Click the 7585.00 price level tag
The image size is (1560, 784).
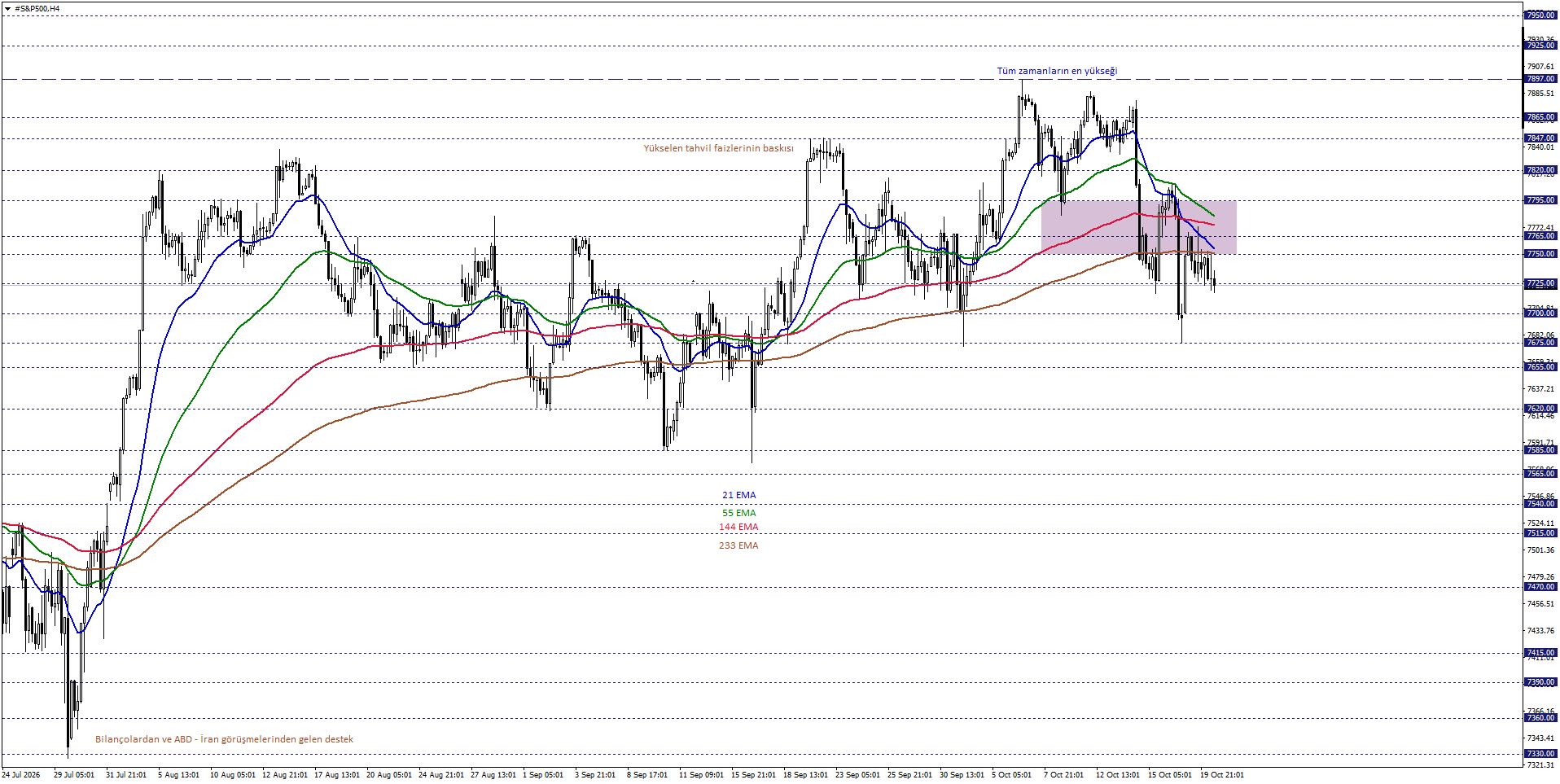[x=1540, y=450]
